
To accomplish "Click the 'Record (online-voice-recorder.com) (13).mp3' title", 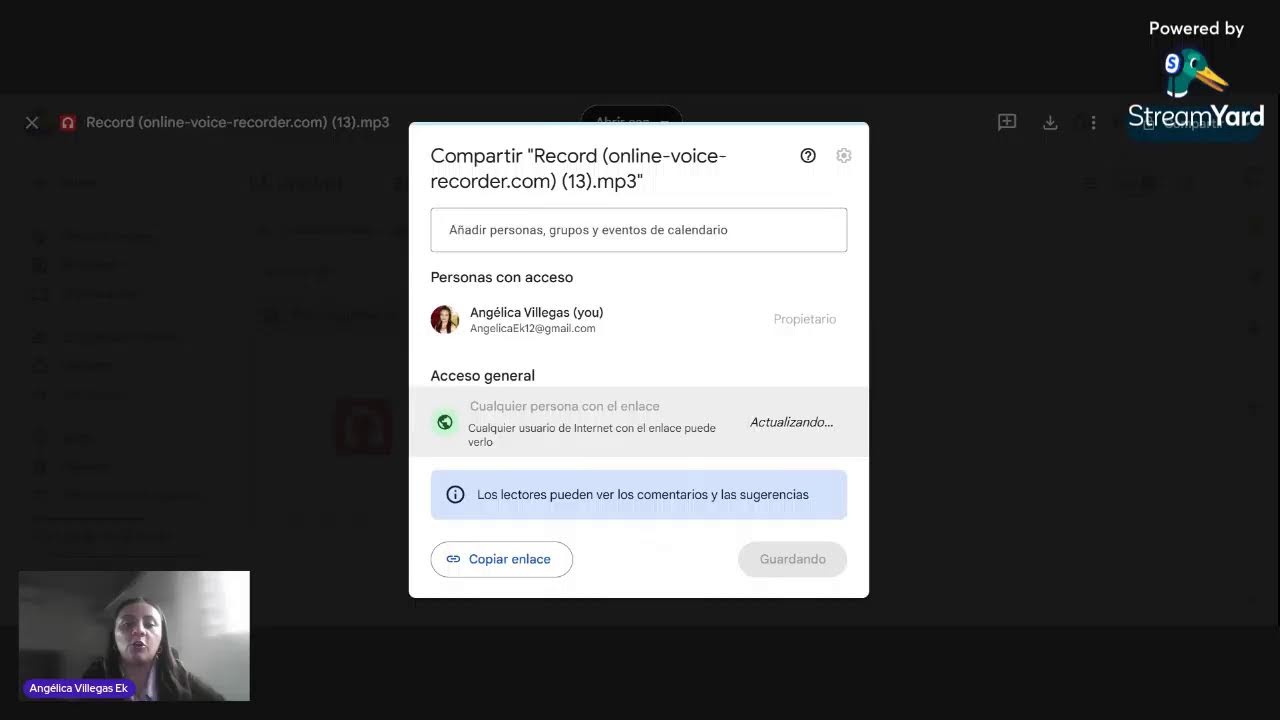I will point(237,122).
